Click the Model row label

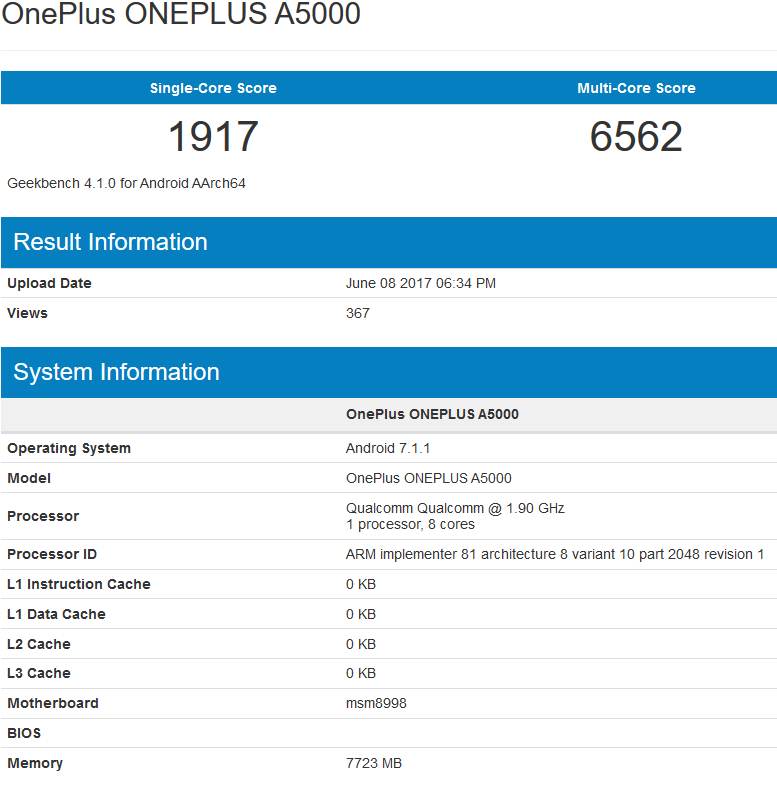(x=29, y=478)
